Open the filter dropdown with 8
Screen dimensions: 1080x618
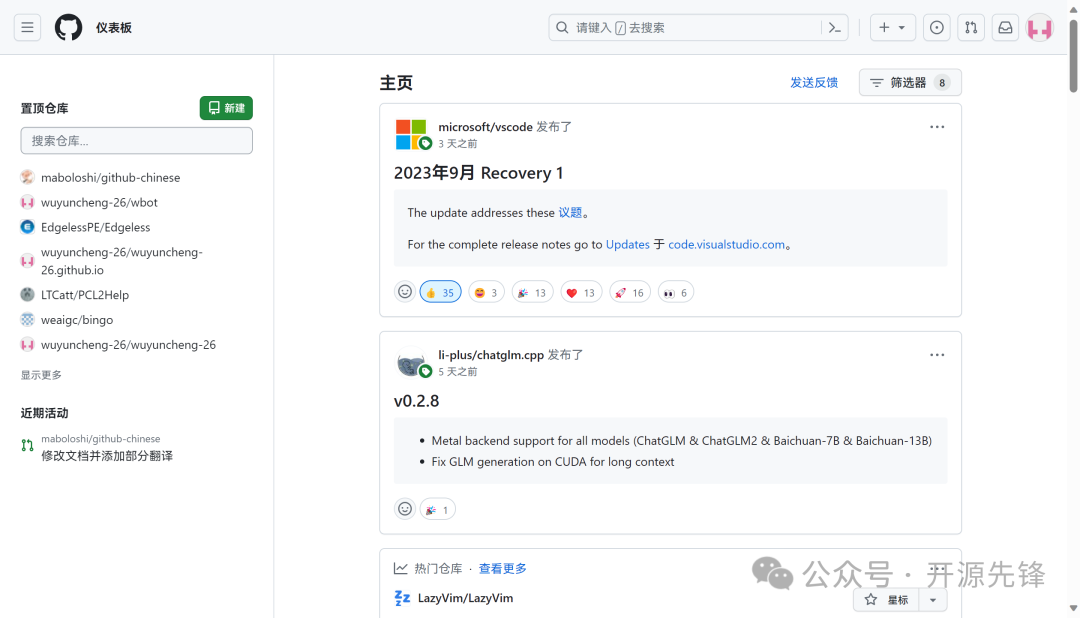[x=910, y=83]
